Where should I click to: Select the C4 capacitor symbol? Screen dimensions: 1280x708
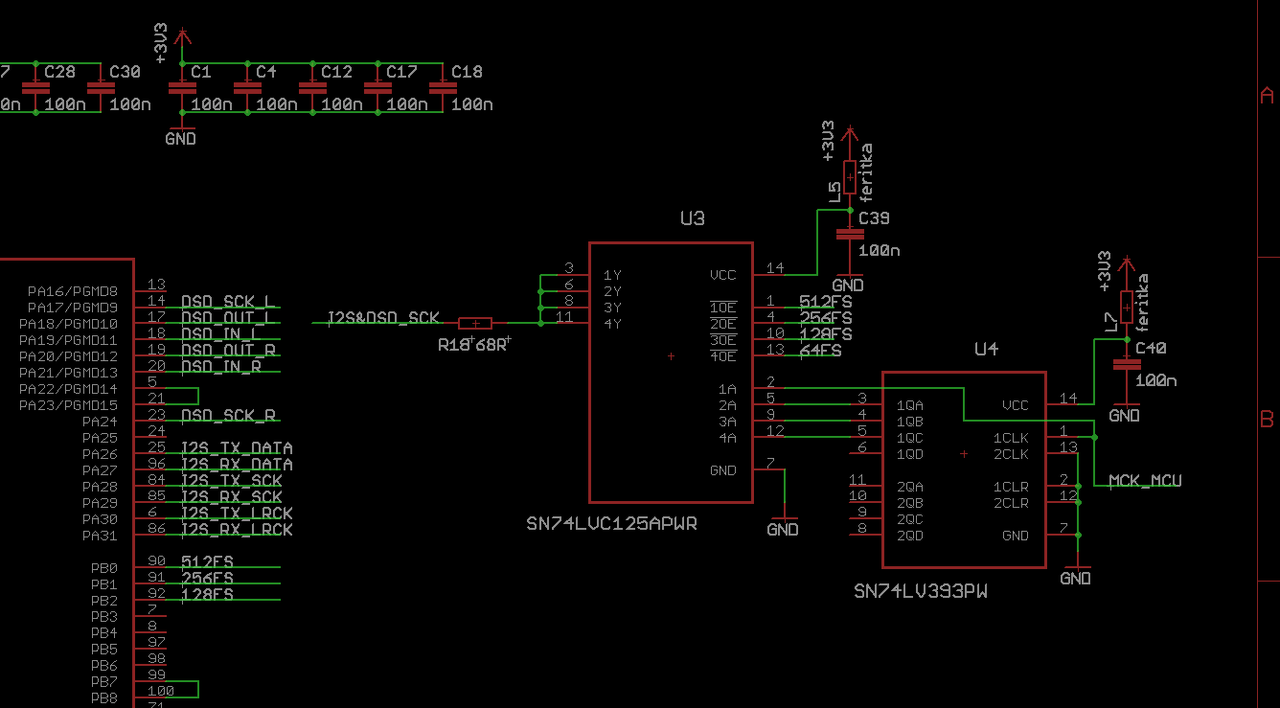(x=247, y=88)
